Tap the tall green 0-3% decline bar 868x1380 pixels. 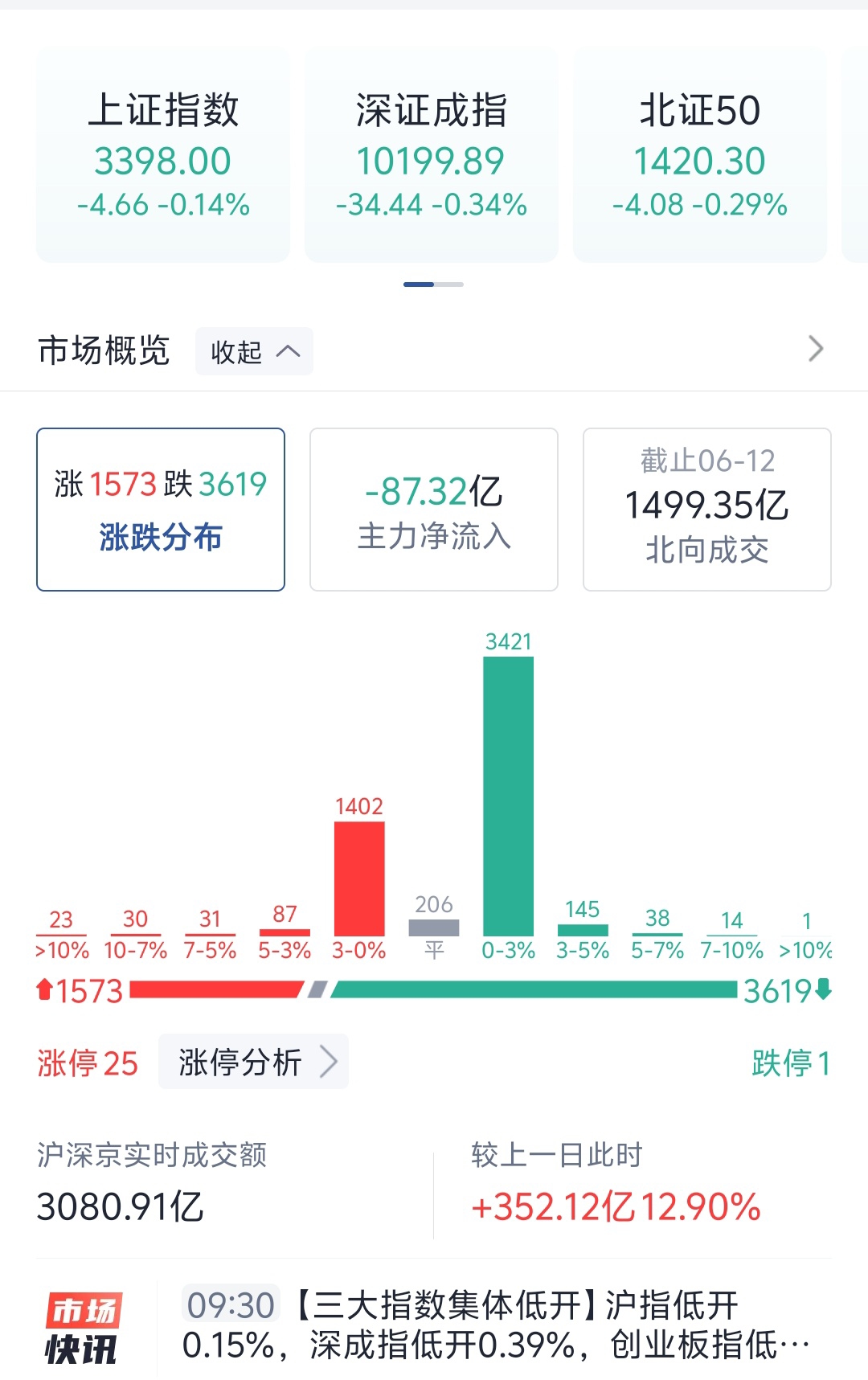click(x=508, y=796)
